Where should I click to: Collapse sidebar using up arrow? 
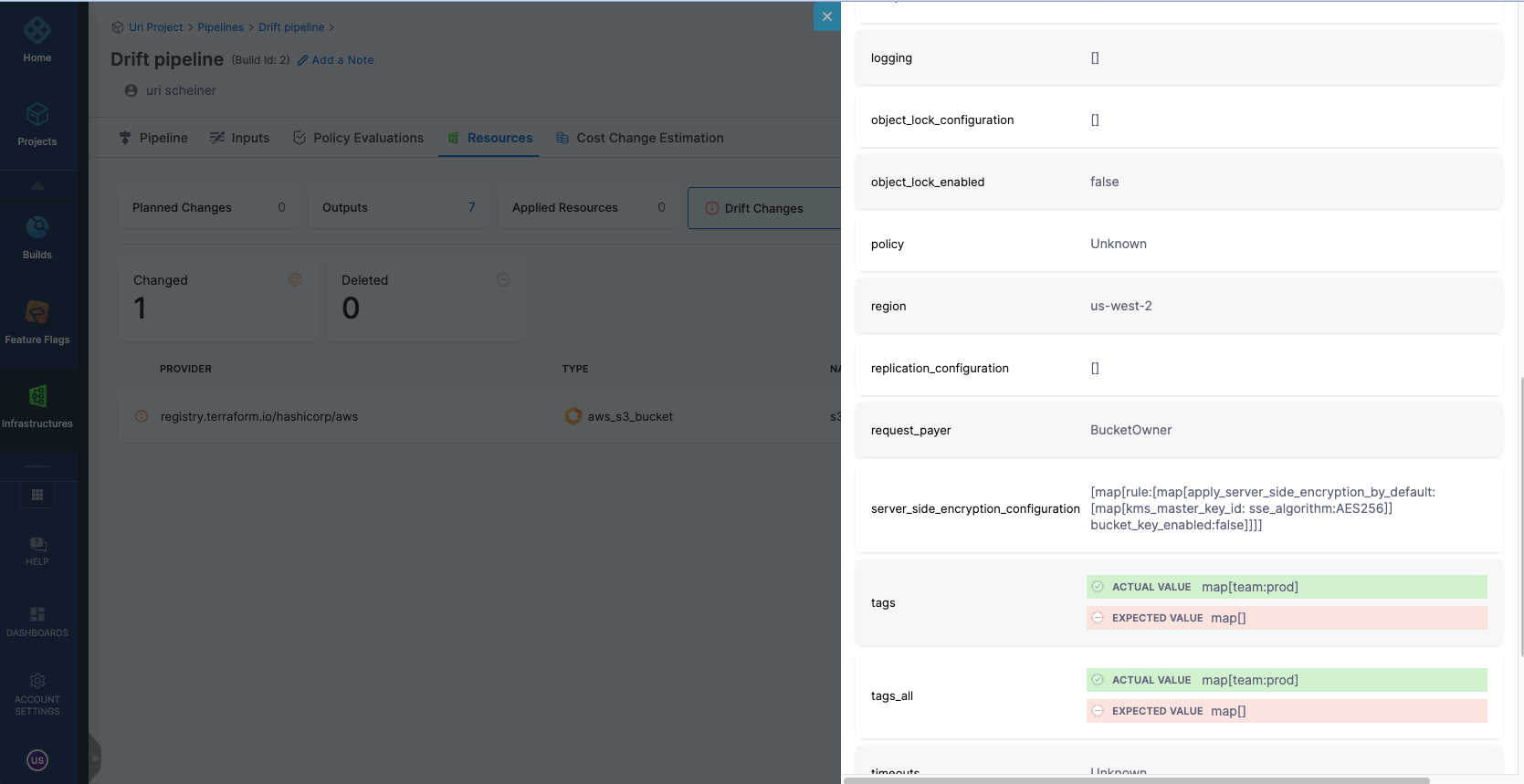pos(37,186)
